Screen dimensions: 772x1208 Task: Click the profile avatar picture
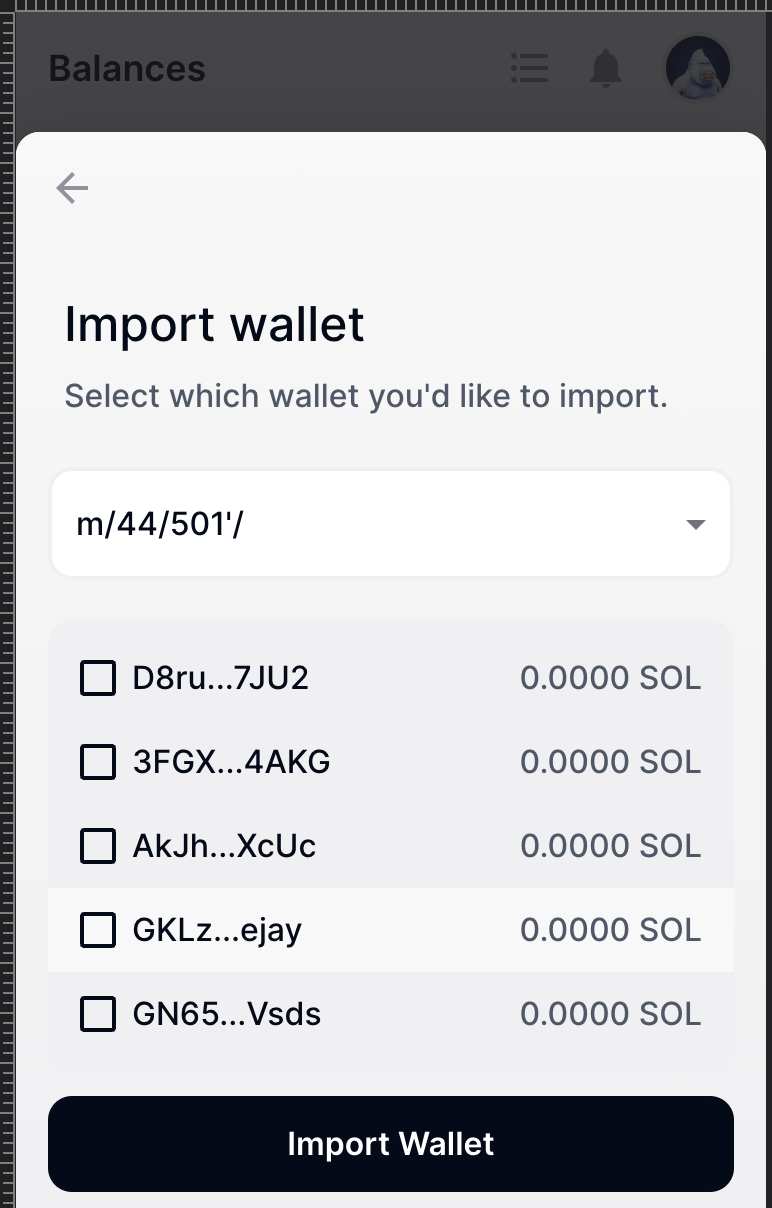point(697,68)
